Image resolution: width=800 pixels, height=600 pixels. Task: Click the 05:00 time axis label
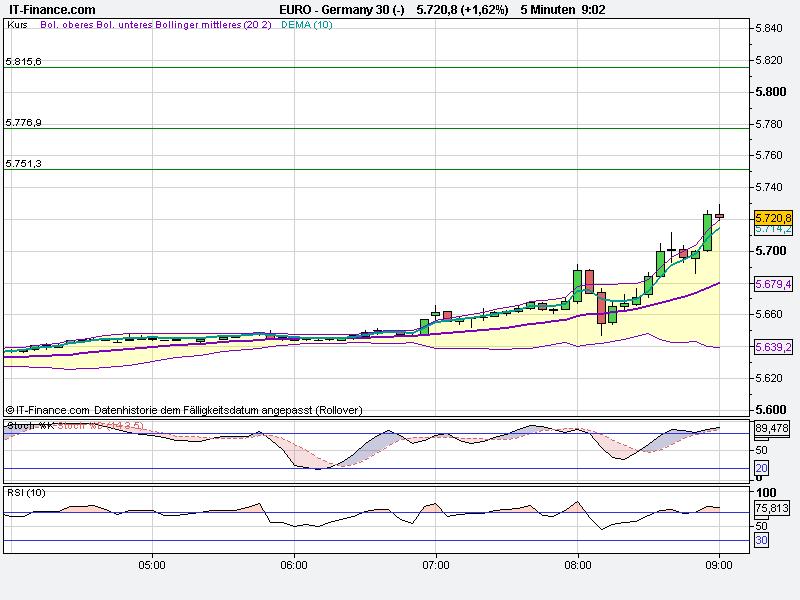(x=152, y=565)
